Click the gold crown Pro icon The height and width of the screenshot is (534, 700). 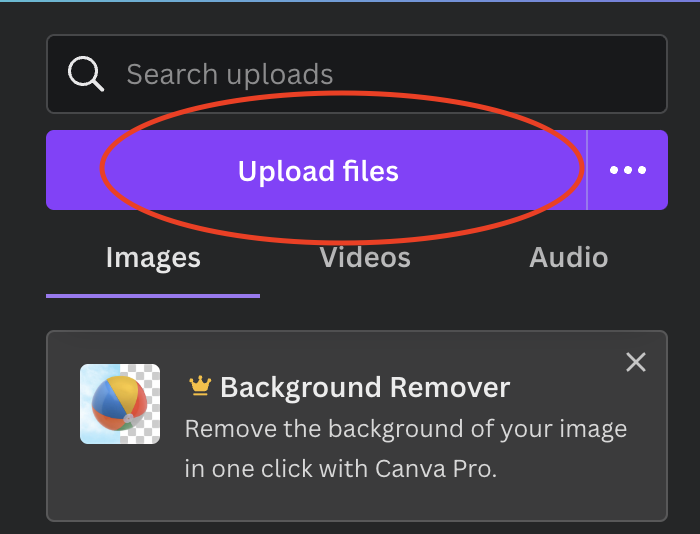click(201, 386)
